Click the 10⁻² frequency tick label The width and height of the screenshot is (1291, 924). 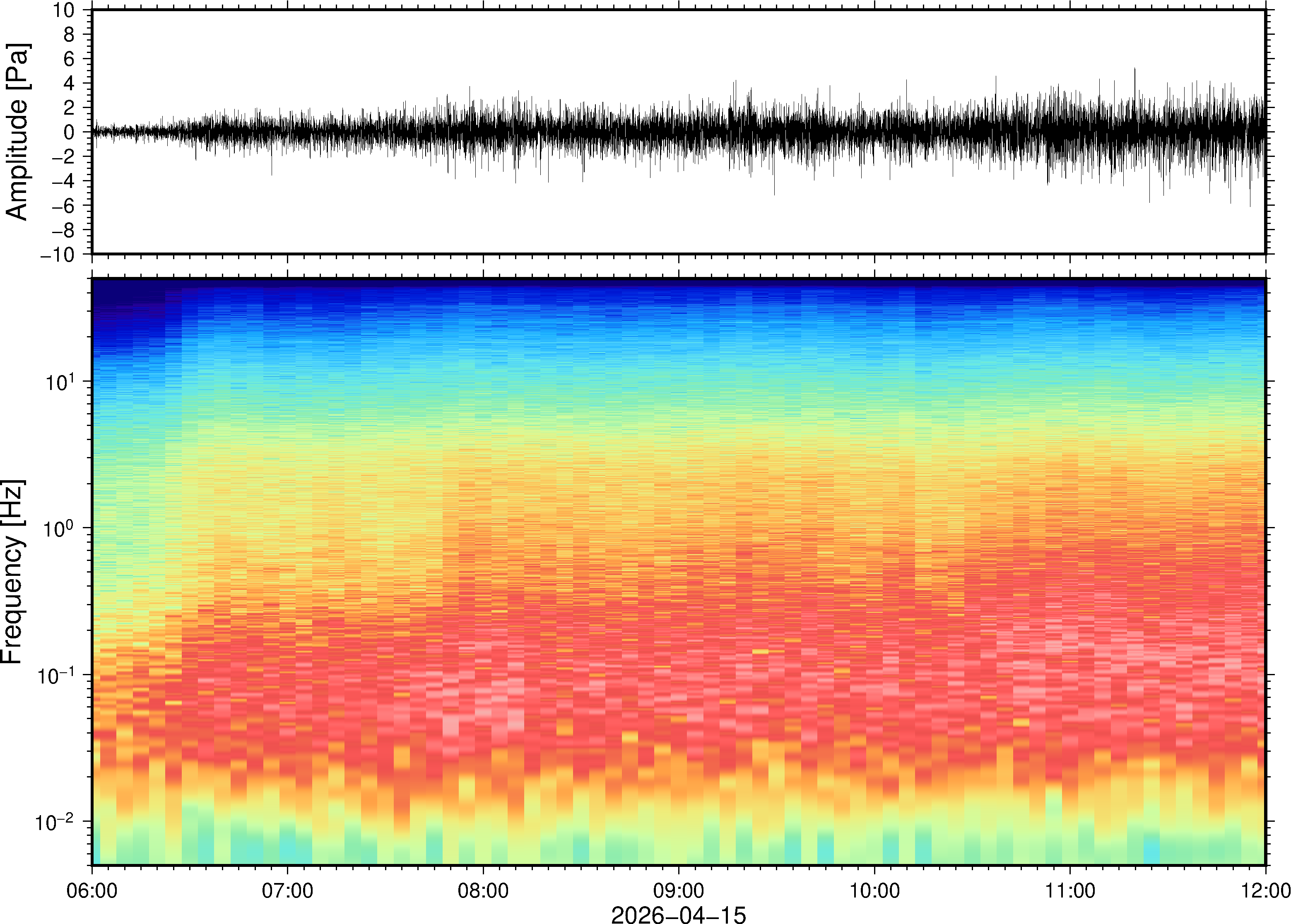tap(55, 822)
